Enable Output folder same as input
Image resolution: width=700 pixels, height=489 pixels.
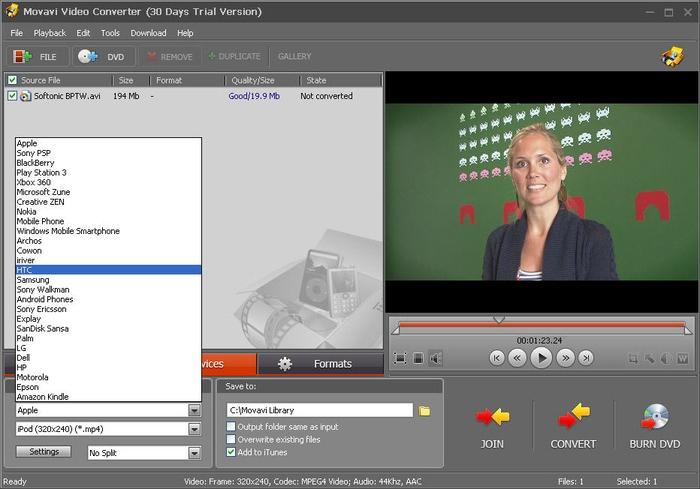pyautogui.click(x=231, y=426)
